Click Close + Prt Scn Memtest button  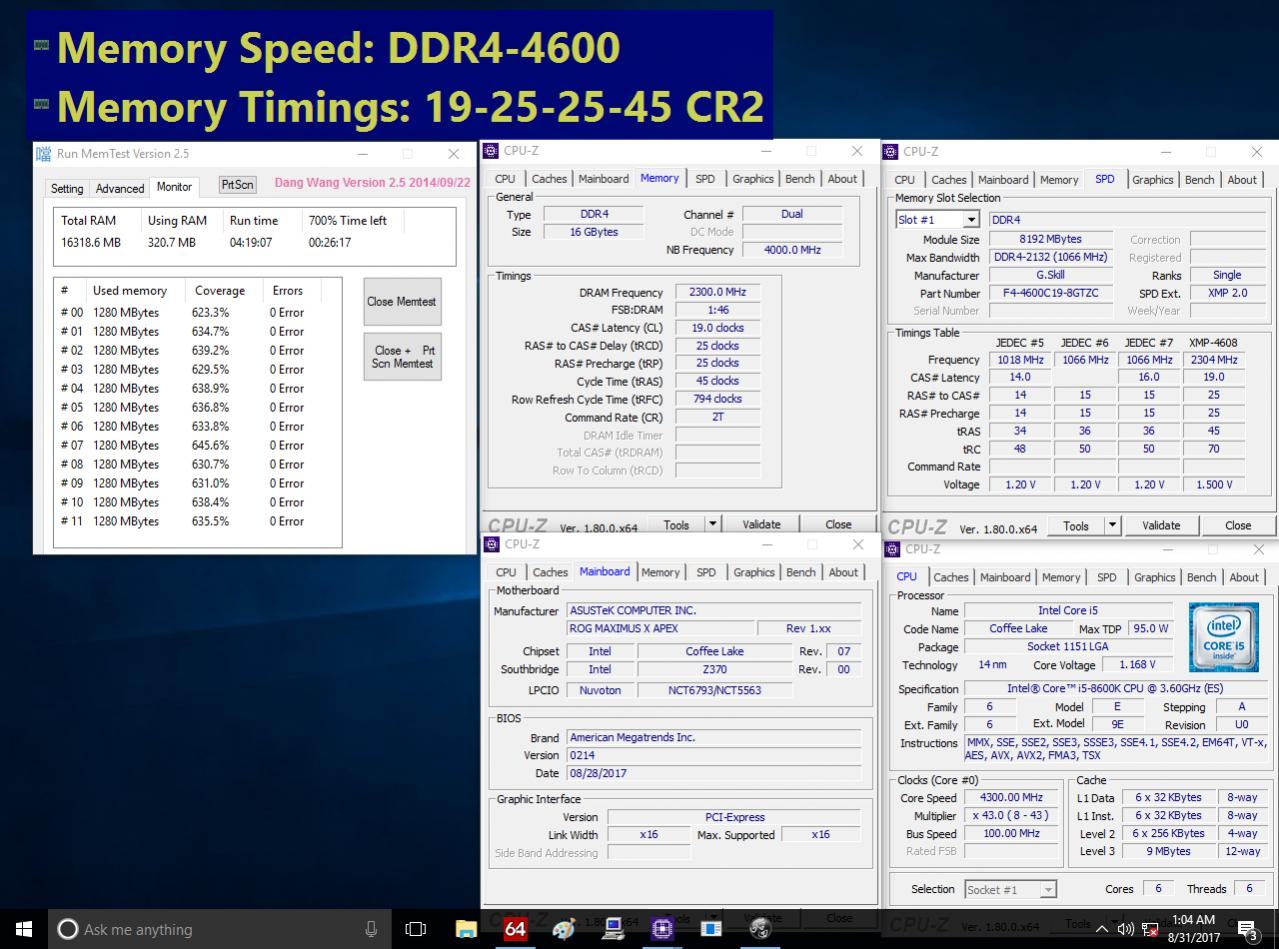pos(402,356)
